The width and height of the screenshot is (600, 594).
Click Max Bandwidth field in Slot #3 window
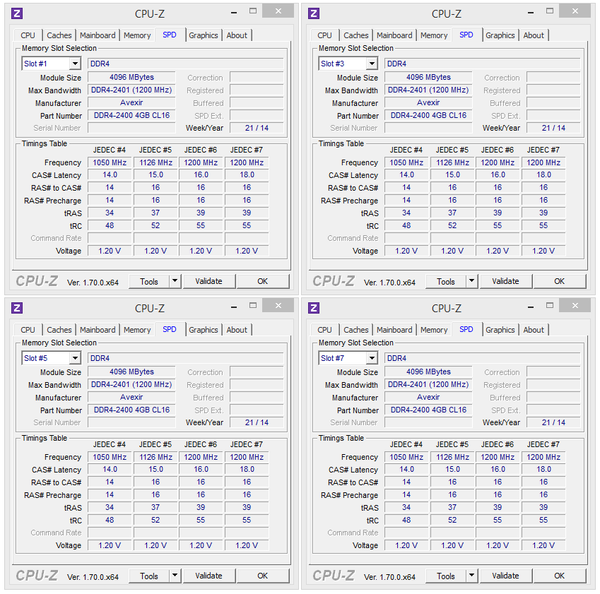click(x=428, y=90)
